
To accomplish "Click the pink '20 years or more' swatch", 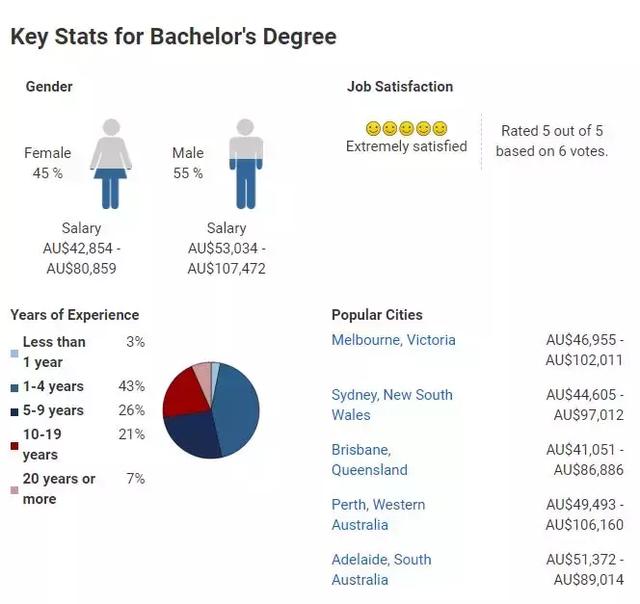I will tap(14, 490).
